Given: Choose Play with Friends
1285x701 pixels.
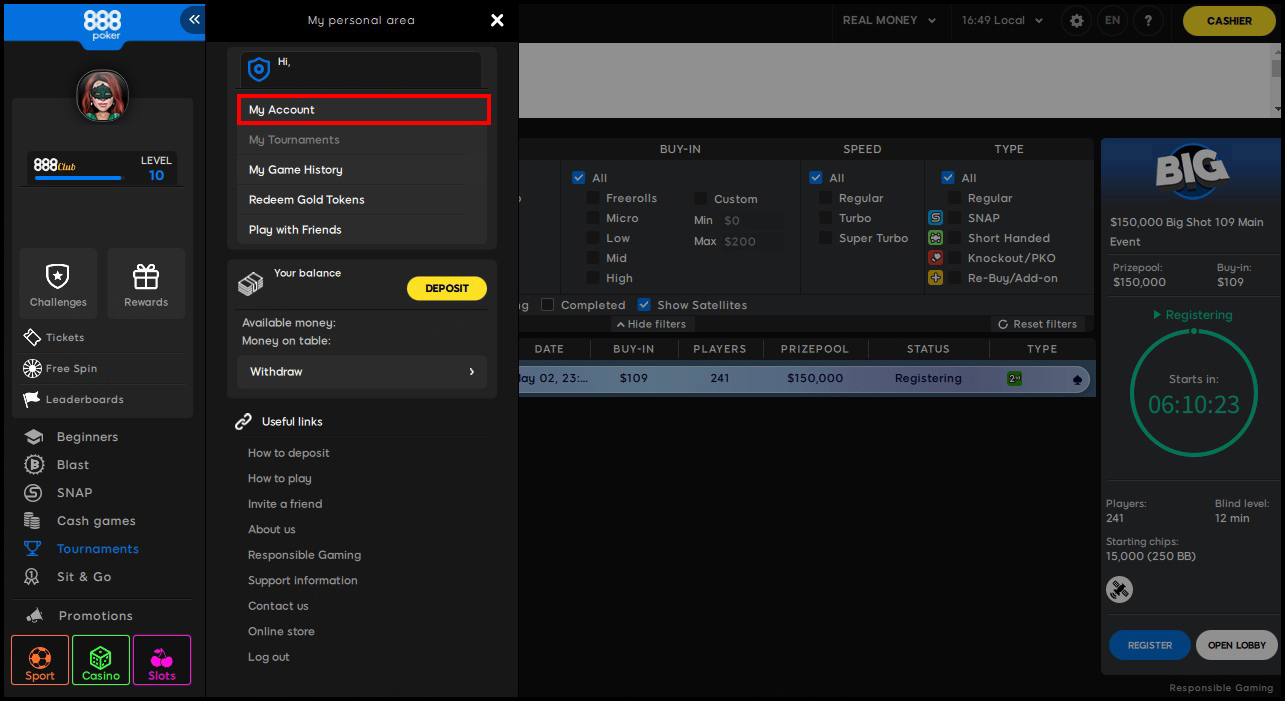Looking at the screenshot, I should pyautogui.click(x=362, y=230).
